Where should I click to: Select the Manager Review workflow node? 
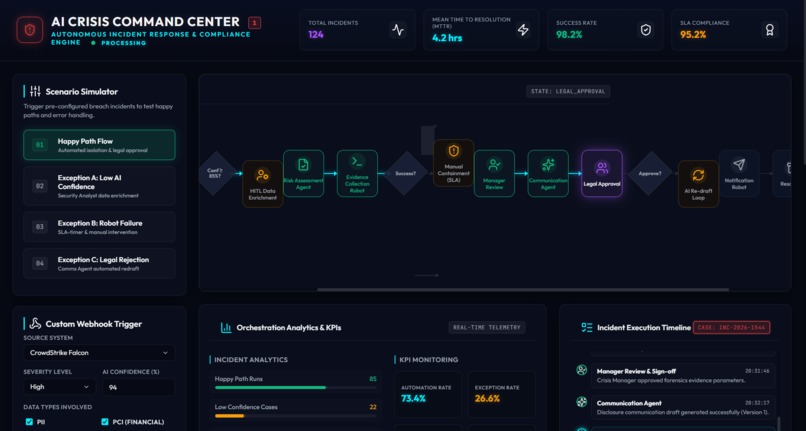(494, 173)
